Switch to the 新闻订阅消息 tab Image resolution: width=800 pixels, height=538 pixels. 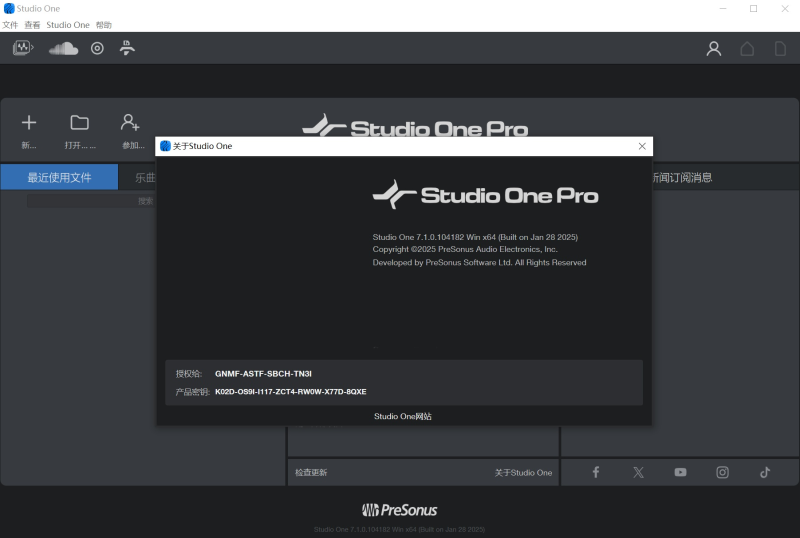coord(682,177)
